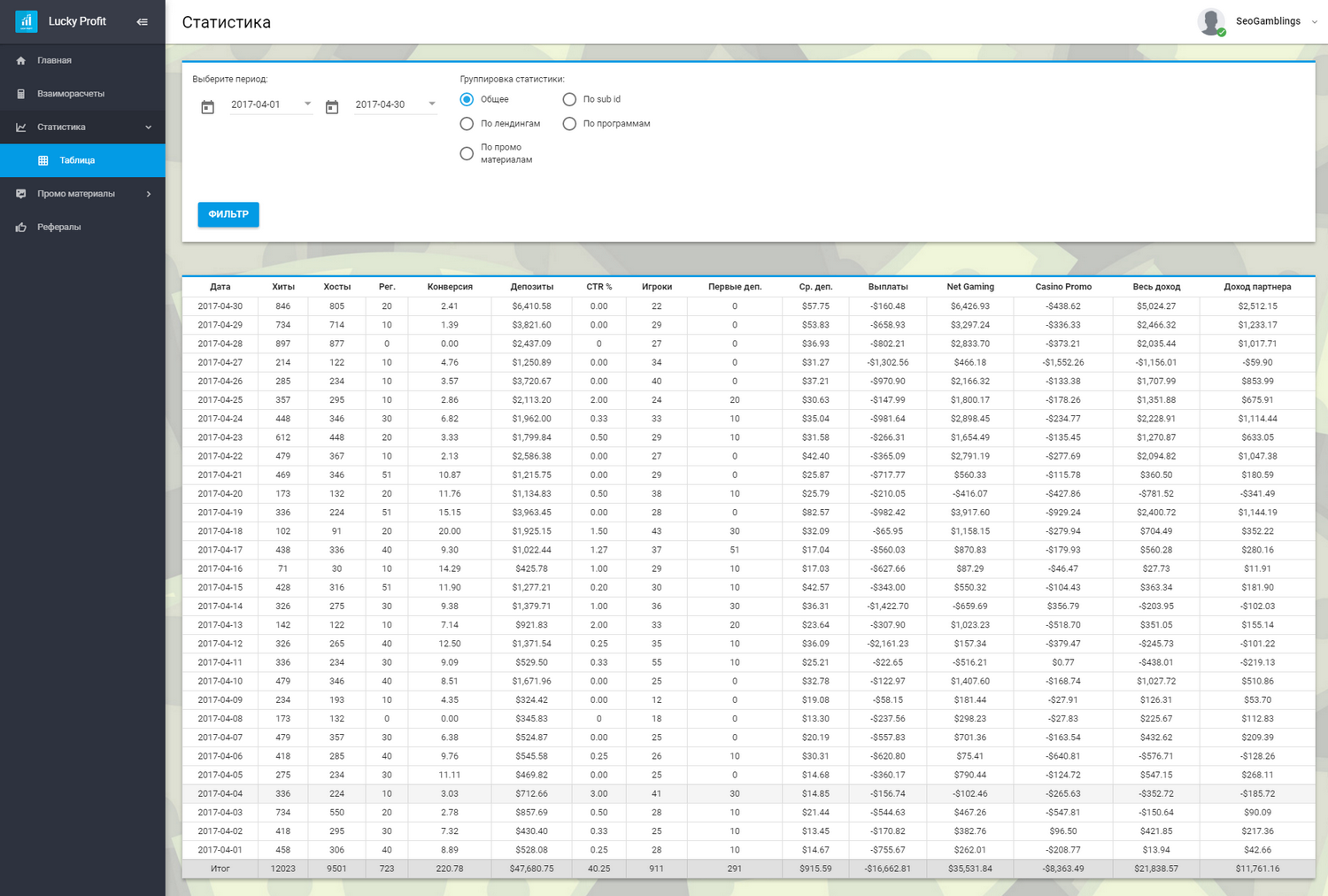Click the promo materials sidebar icon
Screen dimensions: 1328x896
tap(21, 194)
